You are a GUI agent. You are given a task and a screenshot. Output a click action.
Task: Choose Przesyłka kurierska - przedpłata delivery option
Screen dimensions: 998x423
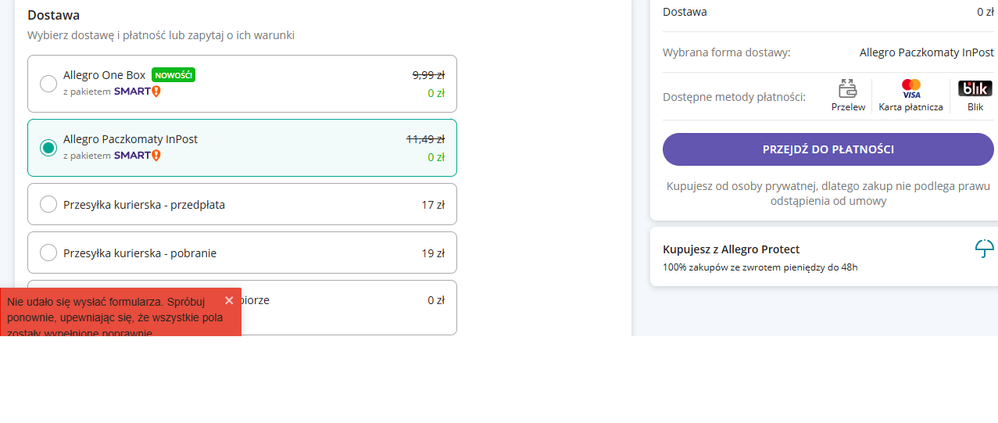tap(242, 204)
